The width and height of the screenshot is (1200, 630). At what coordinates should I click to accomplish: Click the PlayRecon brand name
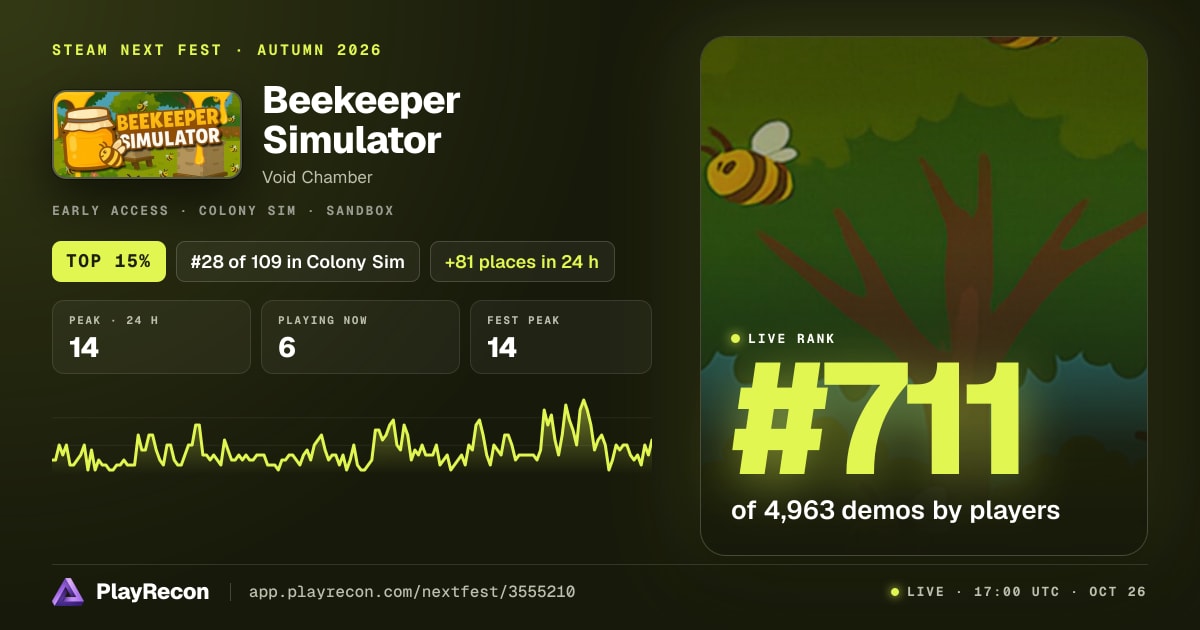tap(152, 592)
